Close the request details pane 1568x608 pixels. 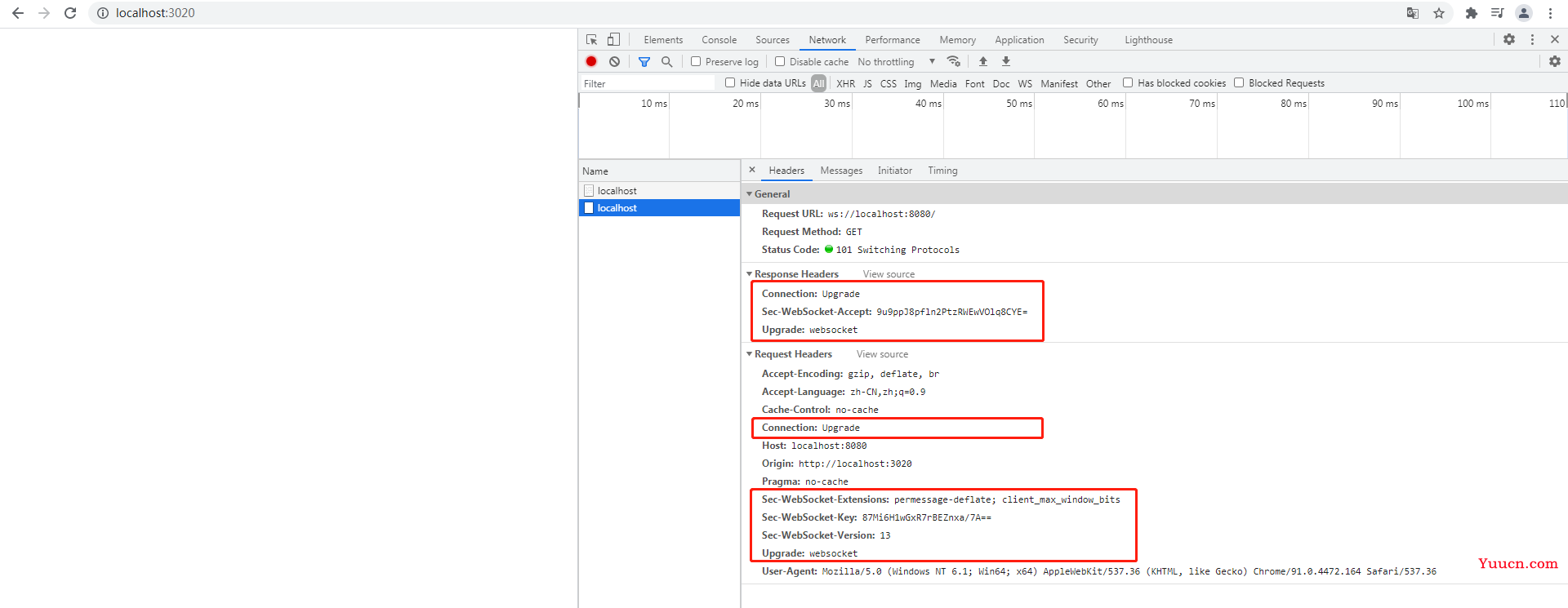[x=752, y=170]
